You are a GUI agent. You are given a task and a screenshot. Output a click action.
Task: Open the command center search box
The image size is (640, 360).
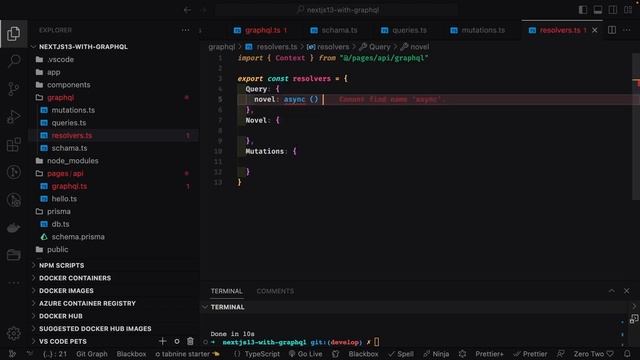(x=337, y=10)
